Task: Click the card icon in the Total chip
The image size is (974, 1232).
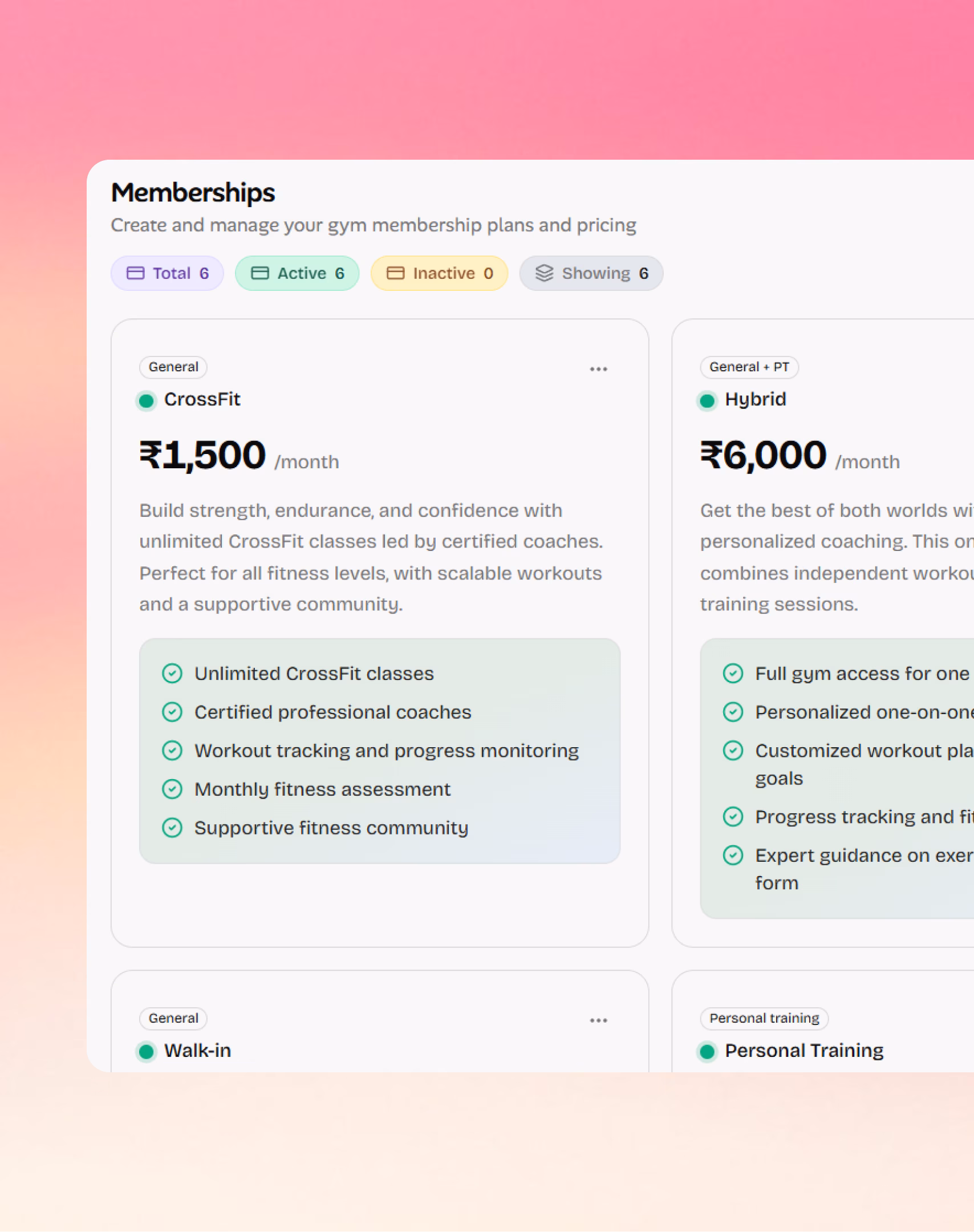Action: pos(135,273)
